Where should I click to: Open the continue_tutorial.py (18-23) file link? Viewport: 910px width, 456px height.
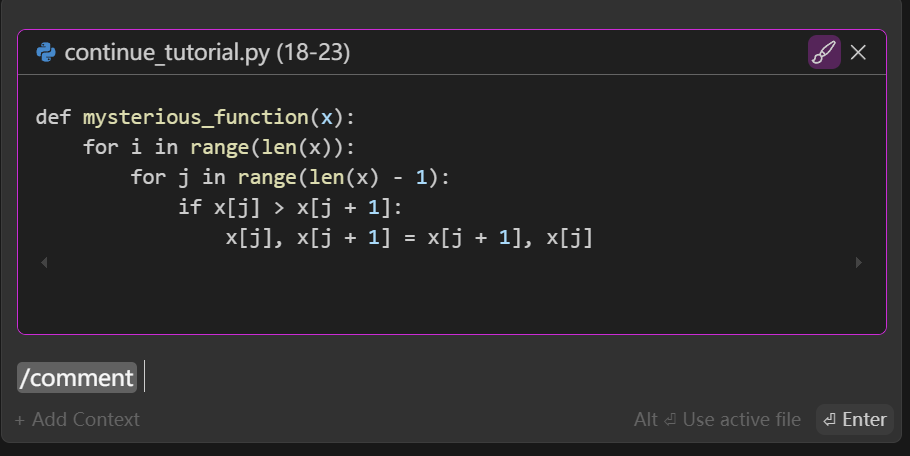point(207,53)
